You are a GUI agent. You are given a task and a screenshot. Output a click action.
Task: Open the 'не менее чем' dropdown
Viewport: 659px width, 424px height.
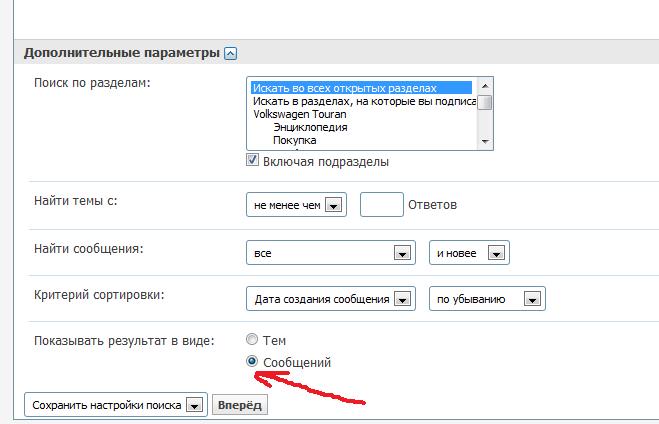pos(296,205)
